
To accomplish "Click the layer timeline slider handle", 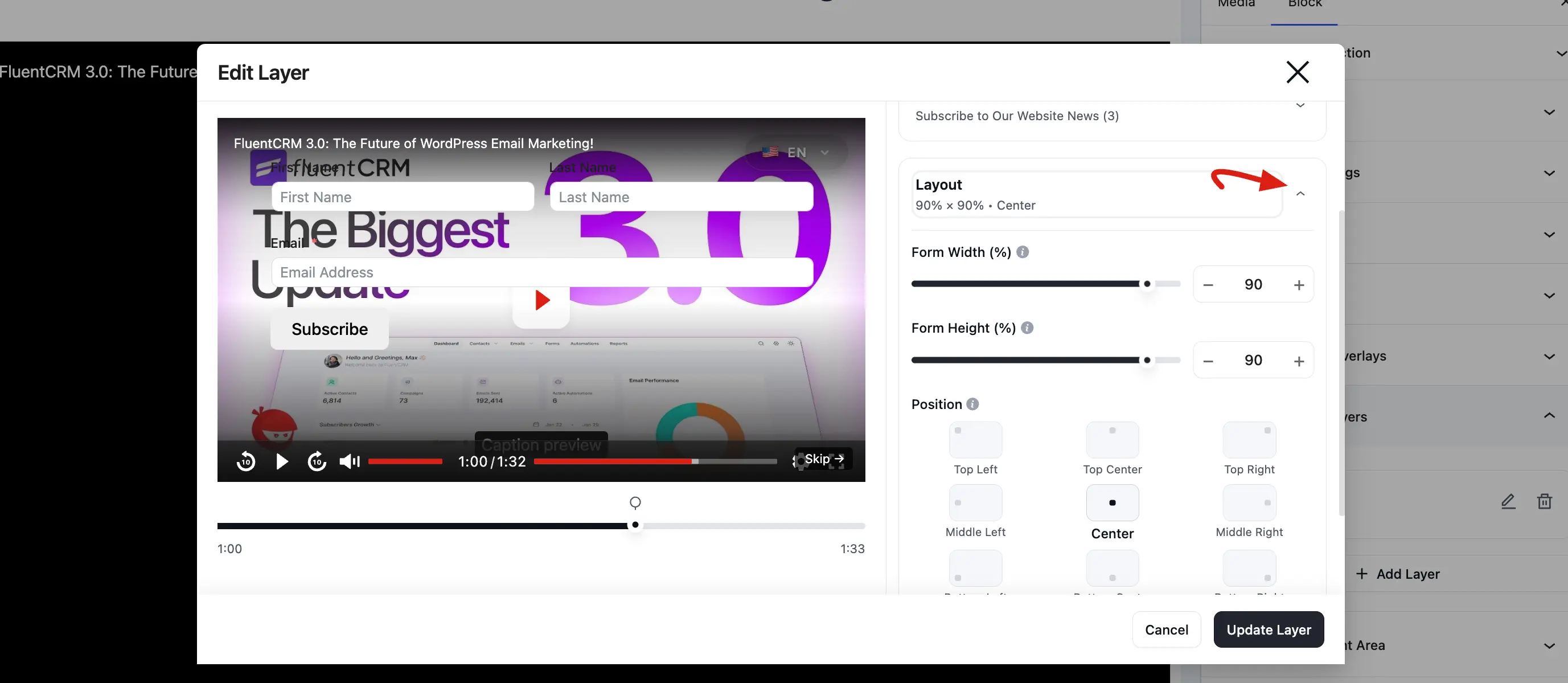I will coord(635,525).
